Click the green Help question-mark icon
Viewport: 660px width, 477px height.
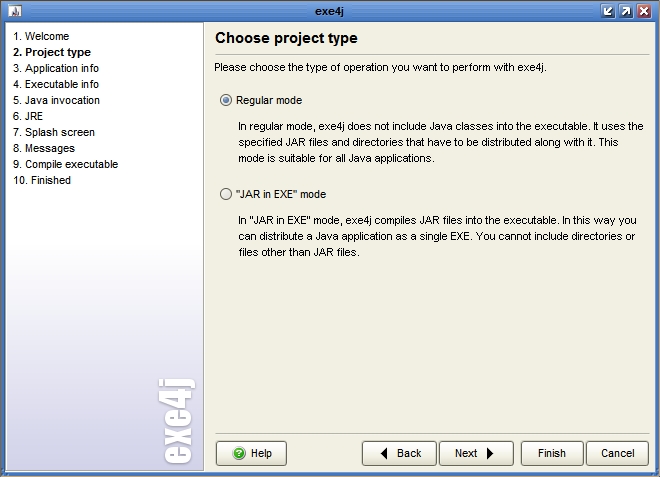(239, 453)
